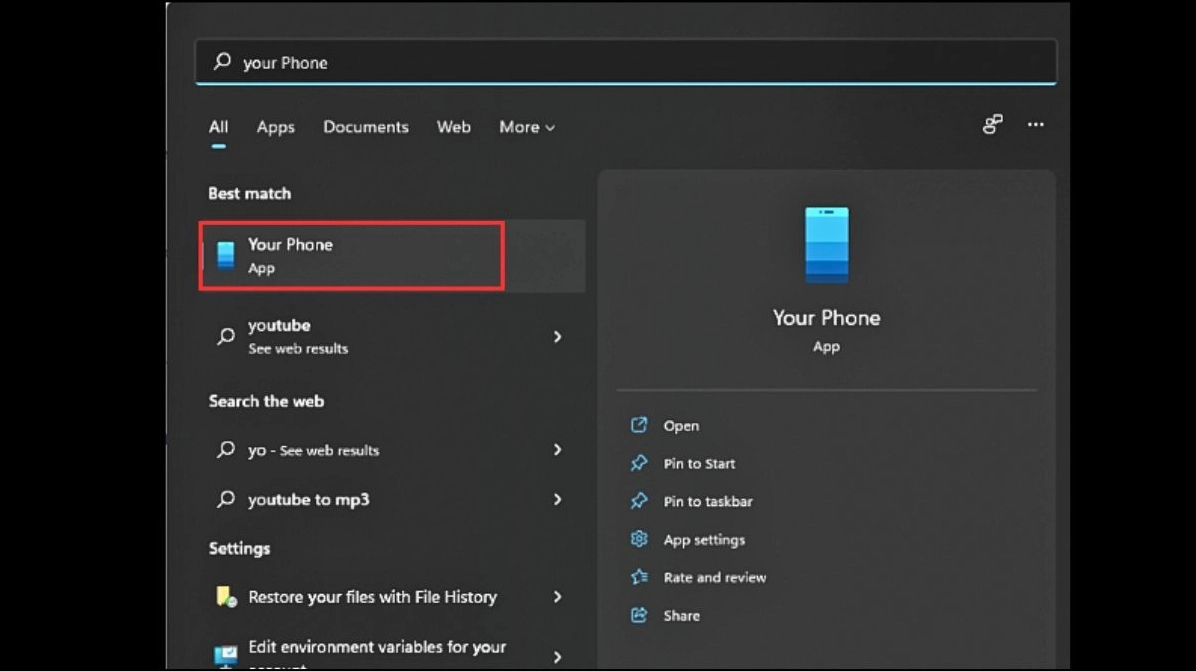Select the Web filter tab
The image size is (1196, 671).
(453, 127)
